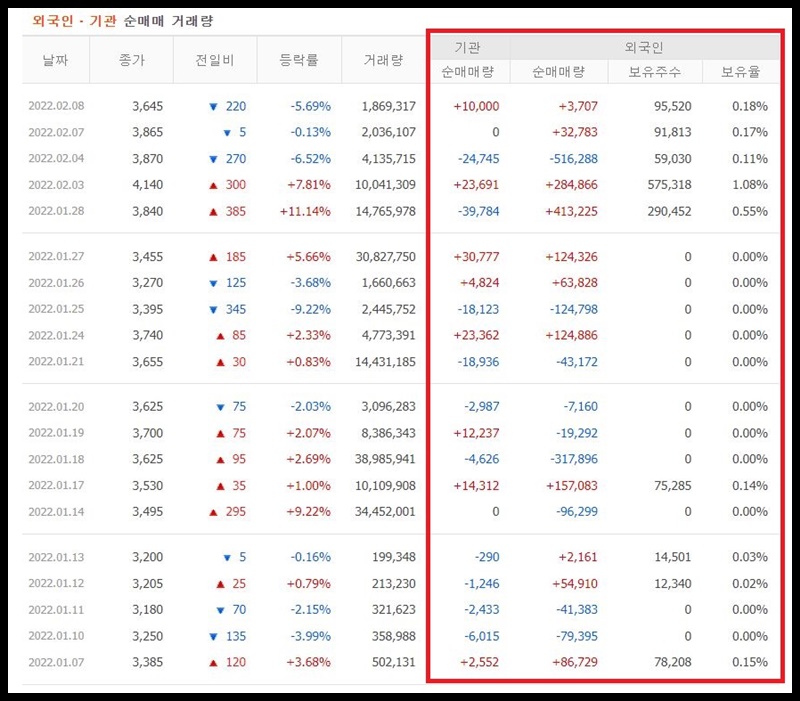Click the 거래량 column header

pos(383,60)
